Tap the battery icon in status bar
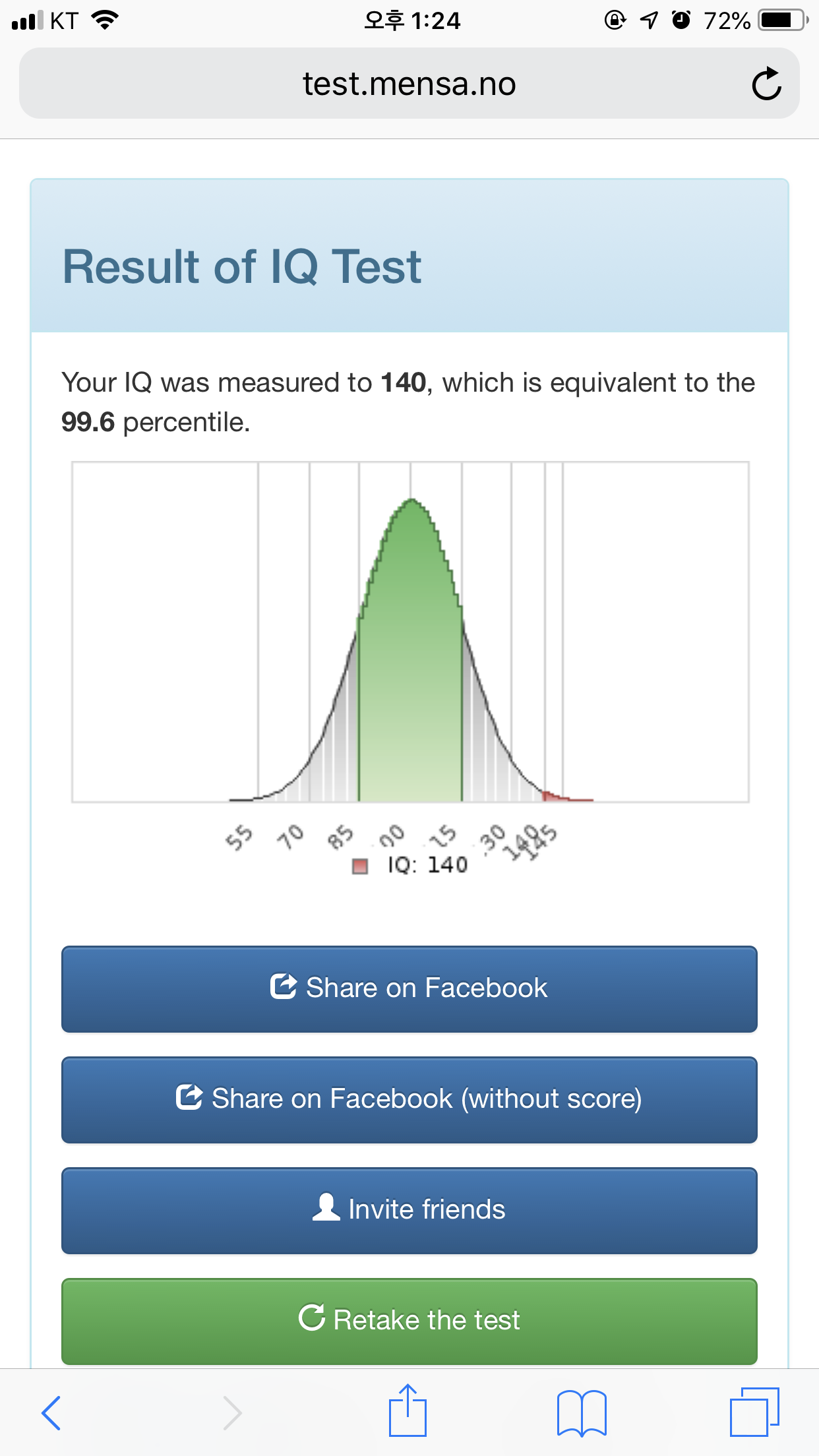The height and width of the screenshot is (1456, 819). 782,20
